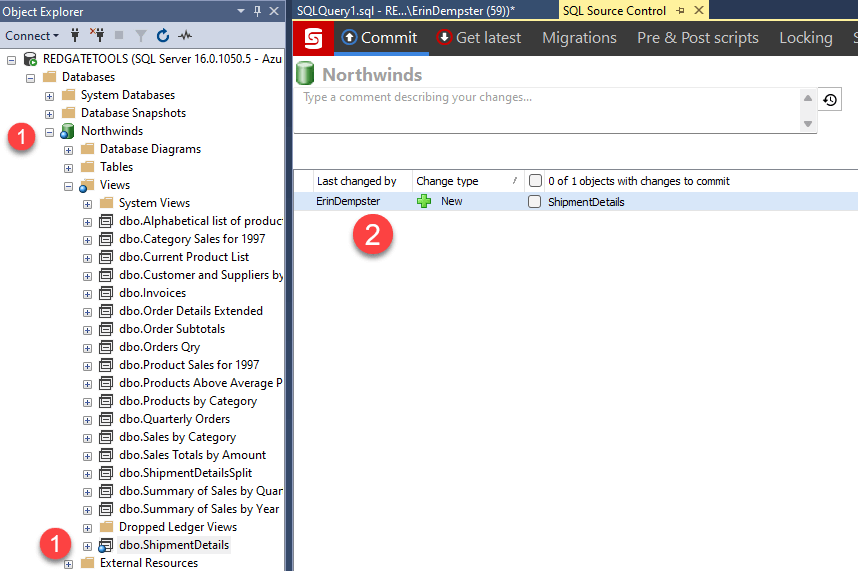Image resolution: width=858 pixels, height=571 pixels.
Task: Expand the dbo.ShipmentDetailsSplit view node
Action: pos(88,474)
